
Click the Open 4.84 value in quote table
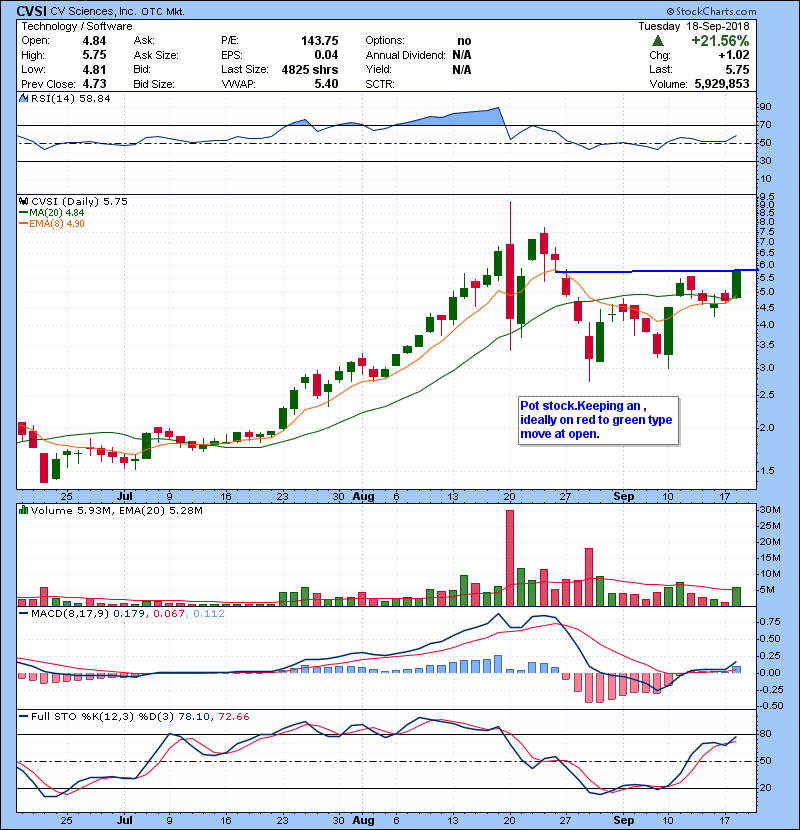94,41
